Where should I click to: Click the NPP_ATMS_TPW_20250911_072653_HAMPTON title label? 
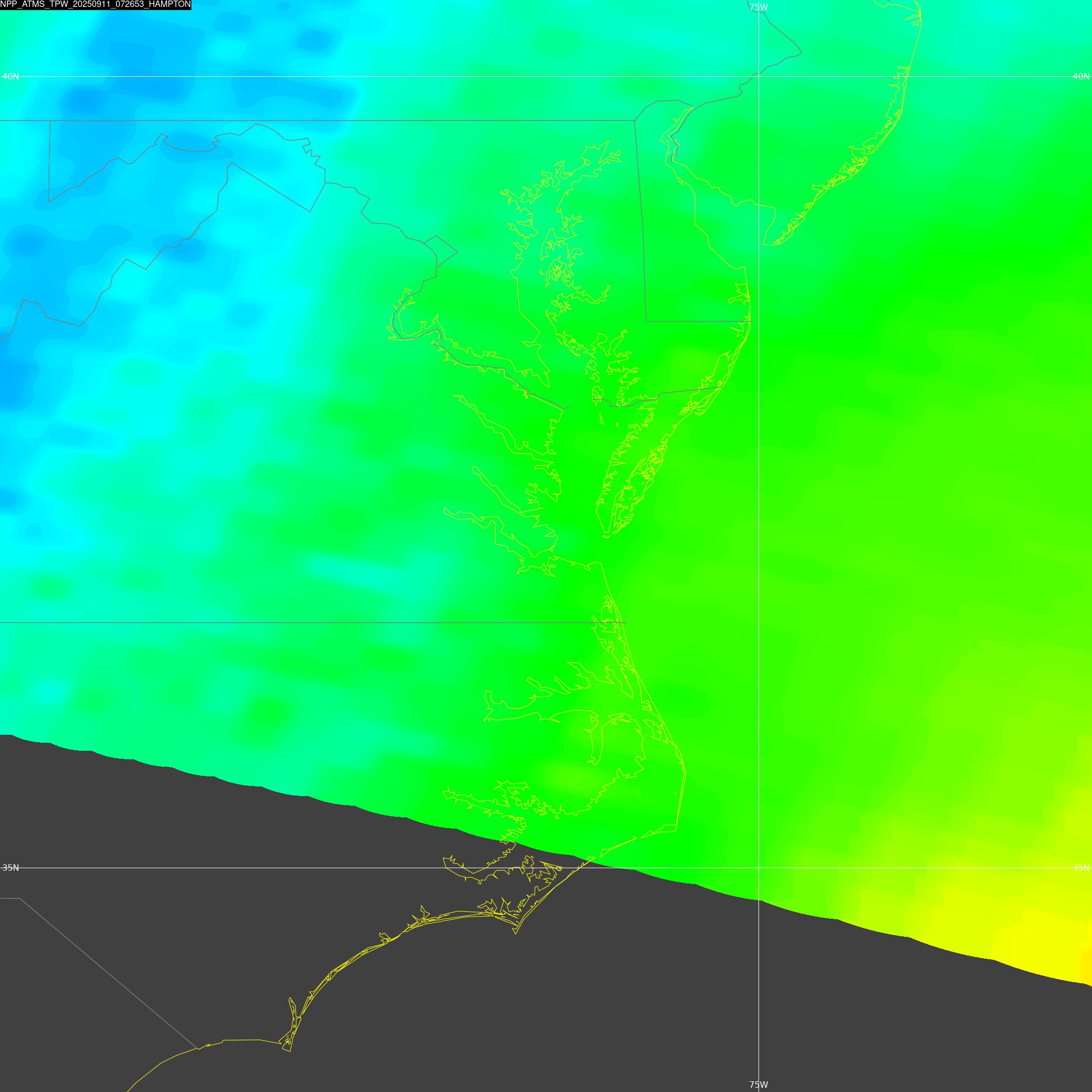pyautogui.click(x=95, y=4)
